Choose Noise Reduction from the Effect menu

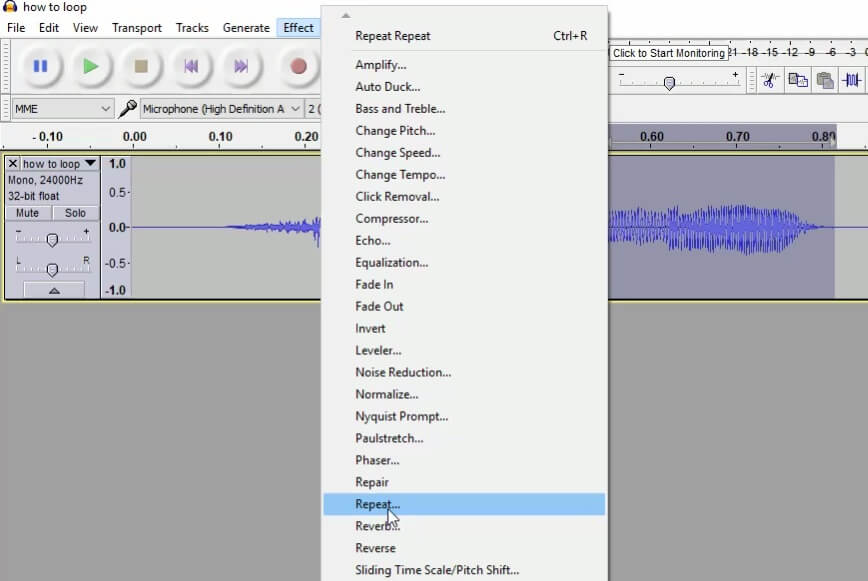click(402, 372)
